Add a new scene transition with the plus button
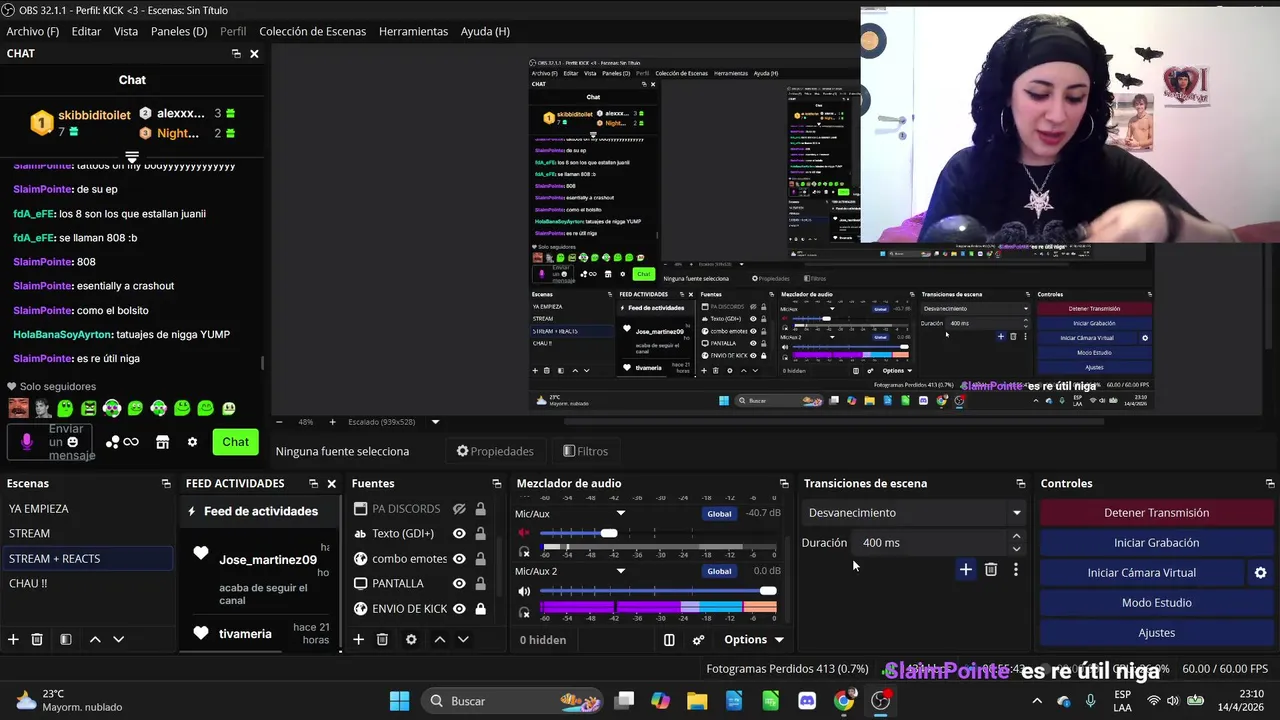The image size is (1280, 720). click(965, 569)
